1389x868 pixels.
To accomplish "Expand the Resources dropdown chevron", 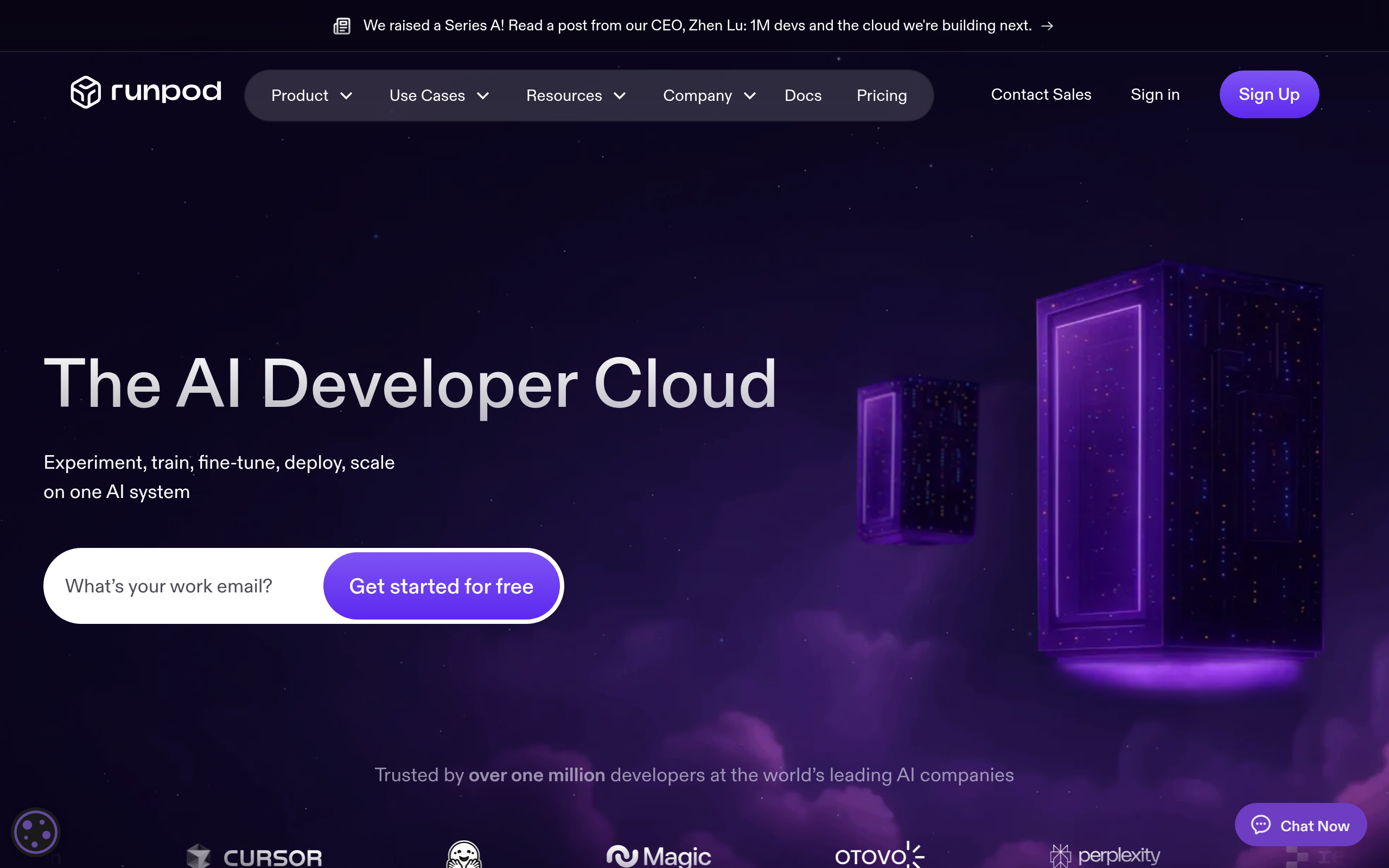I will (x=620, y=96).
